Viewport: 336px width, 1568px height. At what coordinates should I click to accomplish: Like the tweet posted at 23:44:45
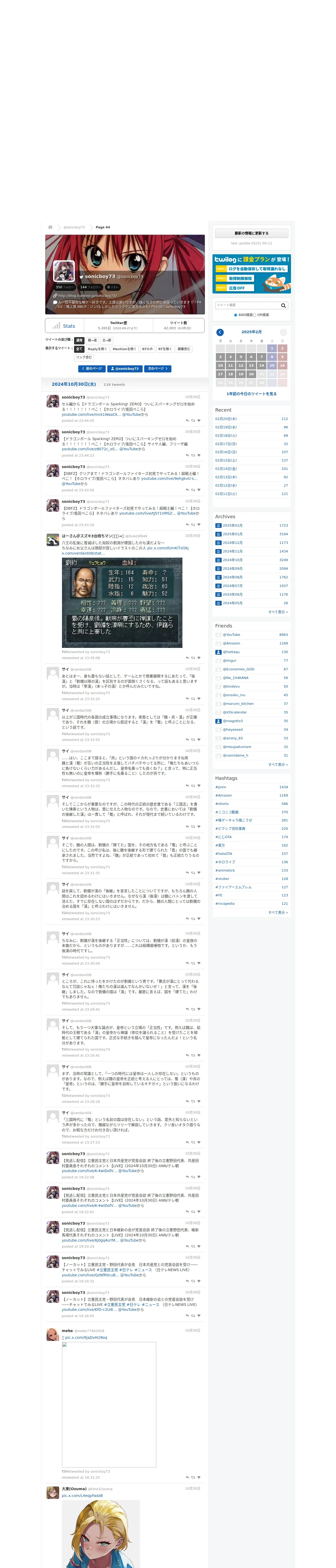click(x=199, y=420)
